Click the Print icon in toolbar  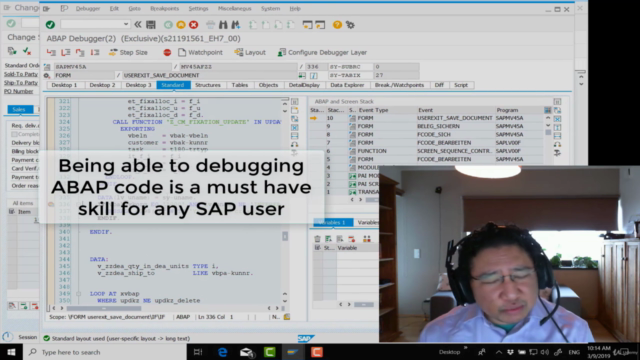pyautogui.click(x=210, y=25)
